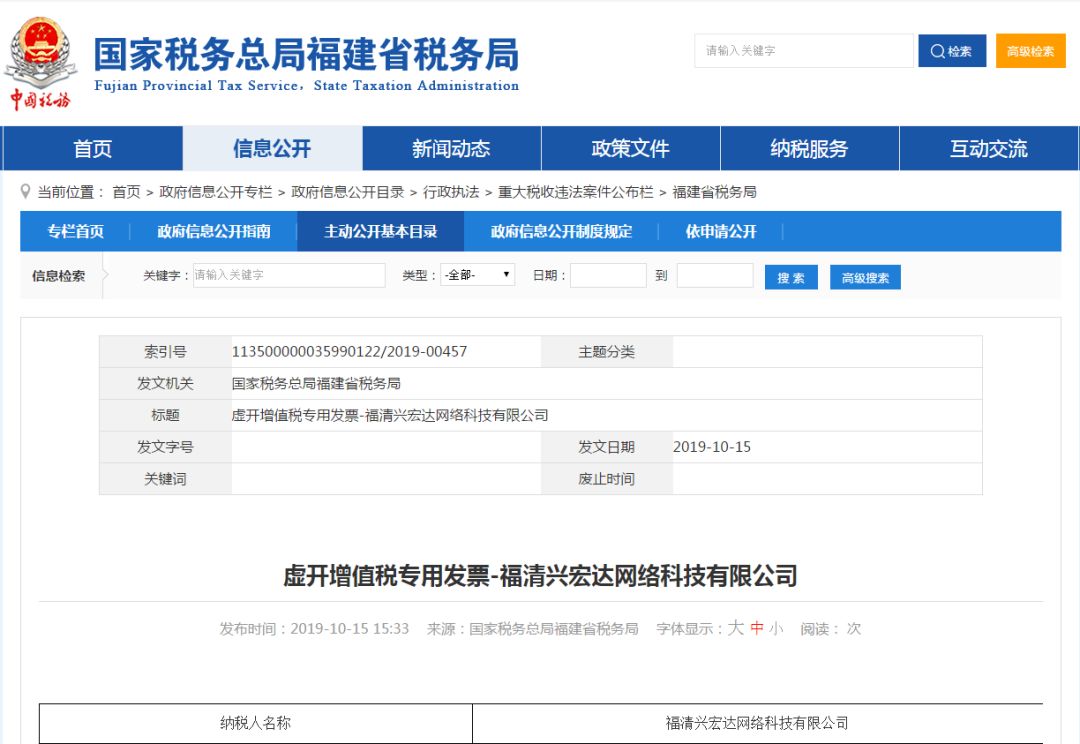Click index number 11350000003599012​2/2019-00457
Viewport: 1080px width, 744px height.
[349, 351]
